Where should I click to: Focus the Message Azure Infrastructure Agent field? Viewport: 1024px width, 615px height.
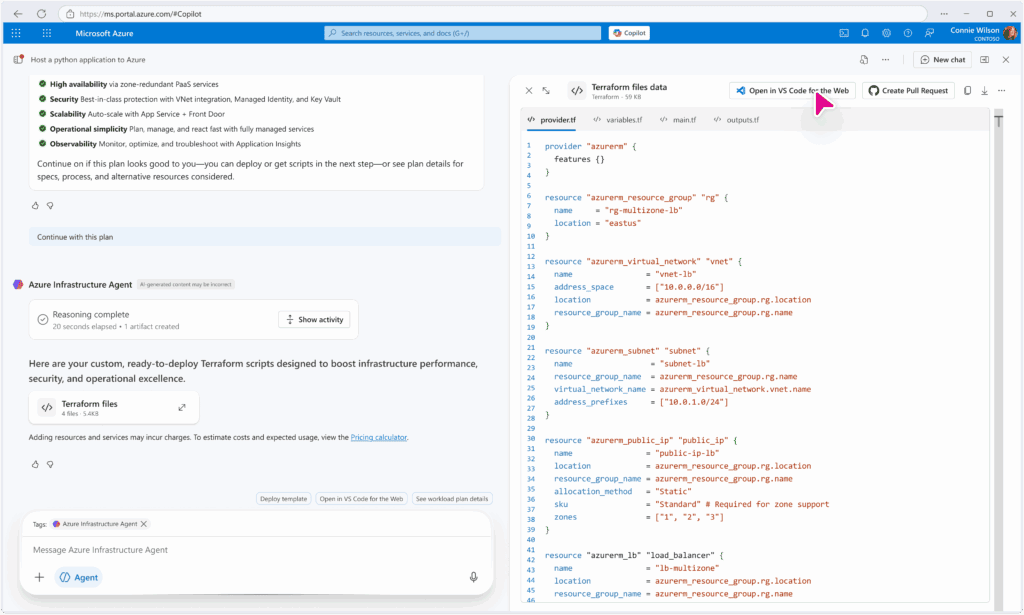[256, 550]
